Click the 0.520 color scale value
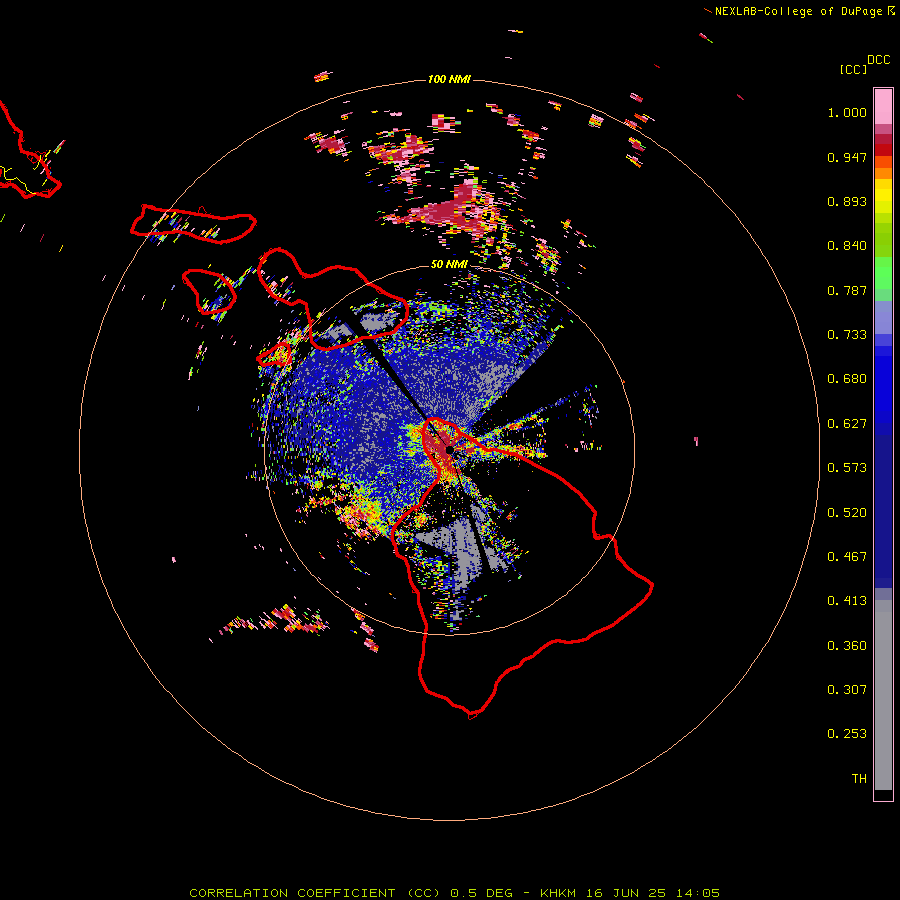 click(847, 513)
